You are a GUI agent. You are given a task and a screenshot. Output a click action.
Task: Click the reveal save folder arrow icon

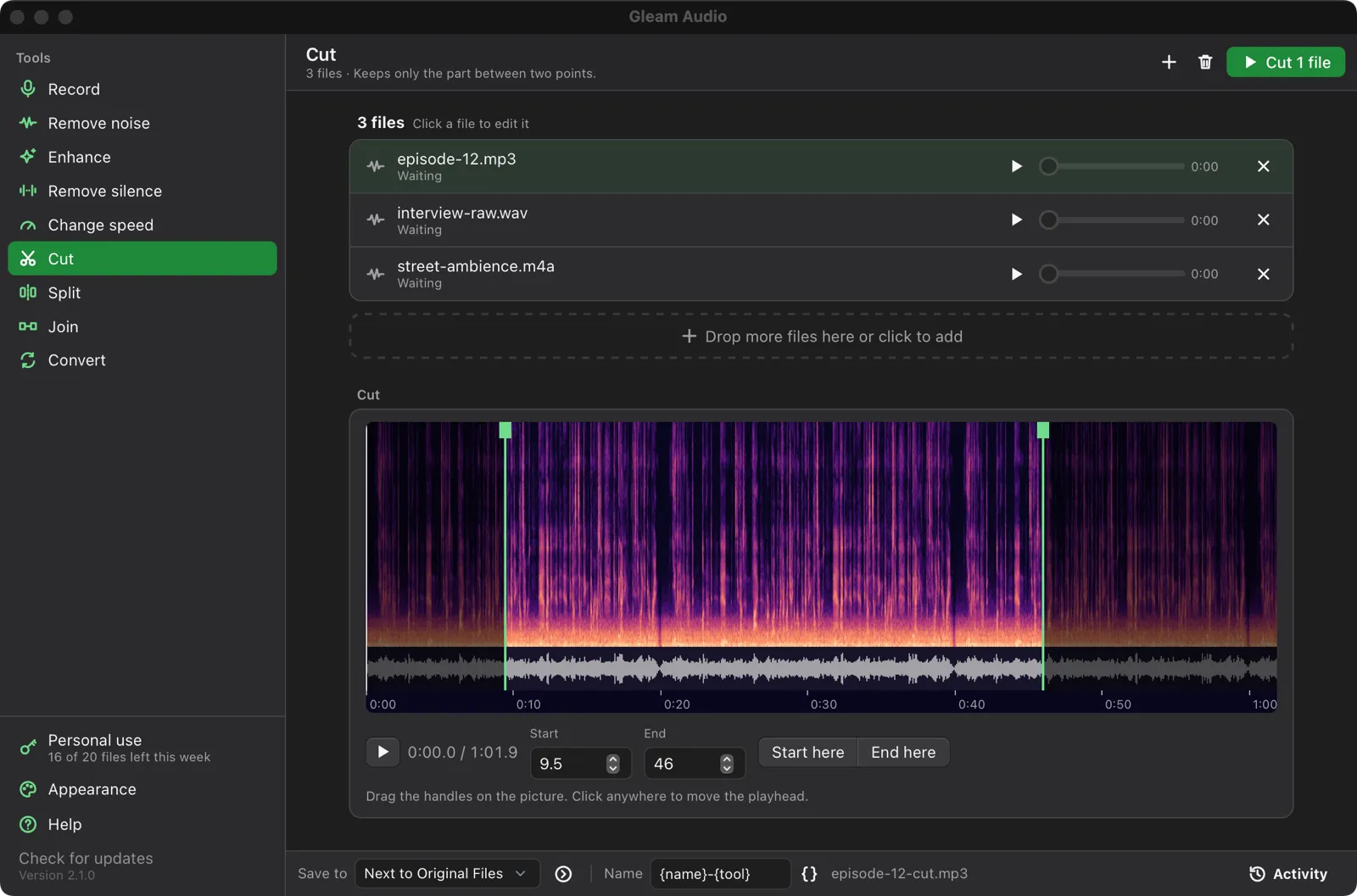(563, 874)
